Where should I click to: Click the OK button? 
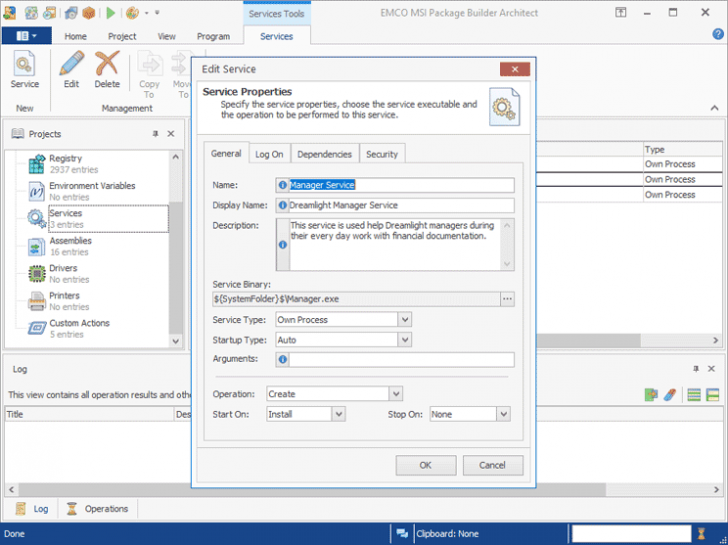[x=426, y=465]
